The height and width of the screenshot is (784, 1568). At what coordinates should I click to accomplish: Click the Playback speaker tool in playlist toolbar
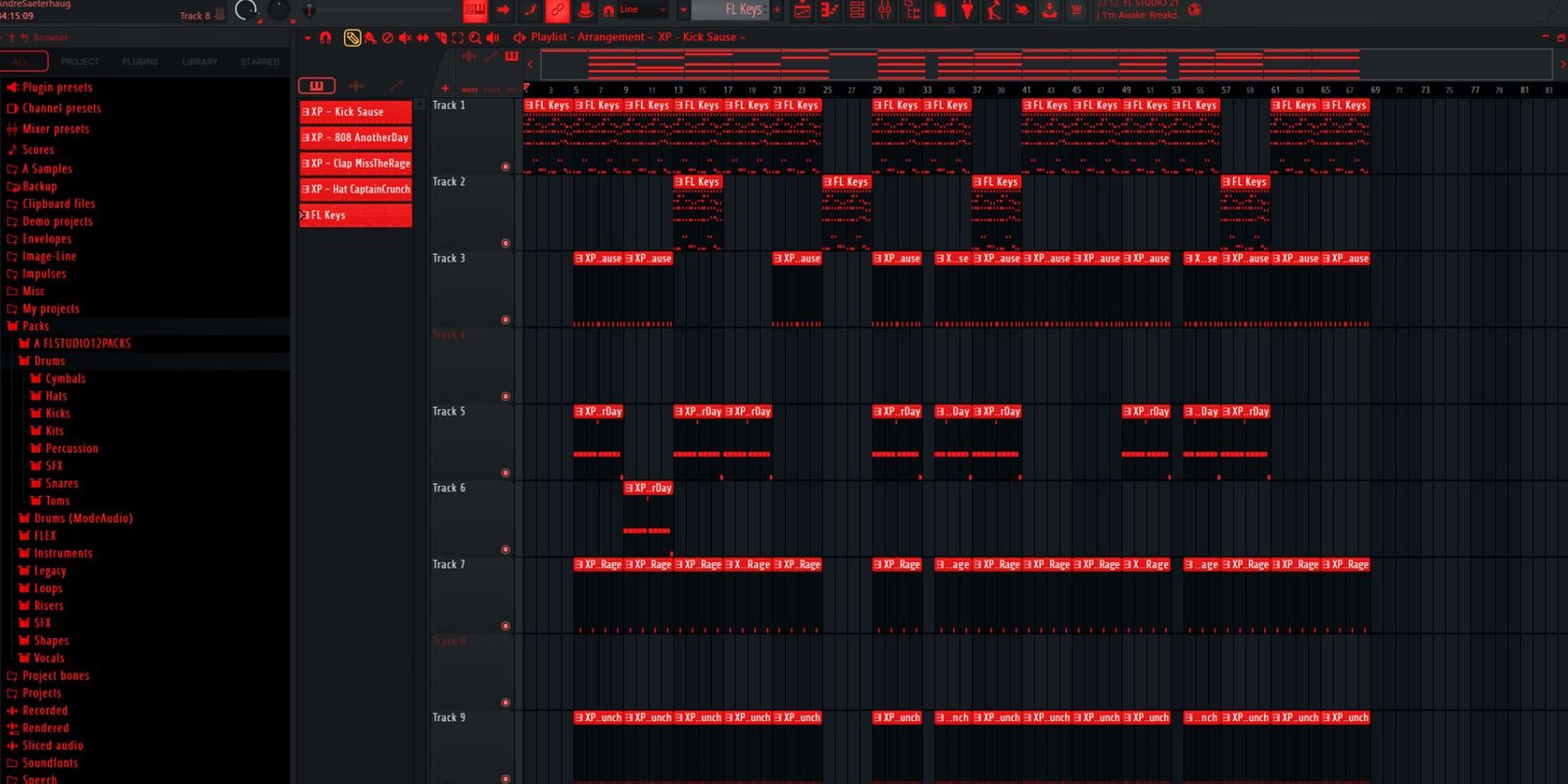coord(493,38)
